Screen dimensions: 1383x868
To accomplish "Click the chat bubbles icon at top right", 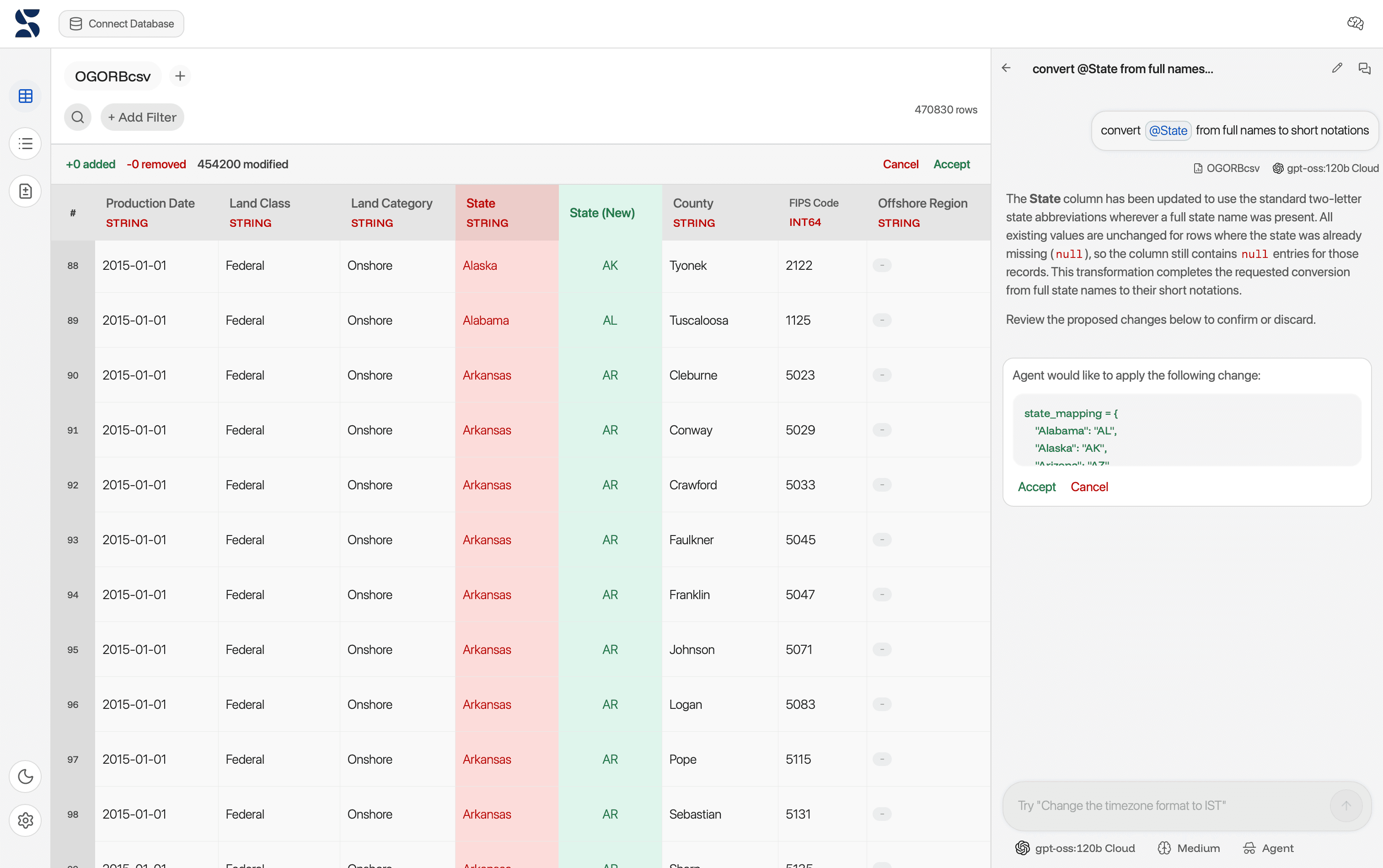I will point(1355,23).
